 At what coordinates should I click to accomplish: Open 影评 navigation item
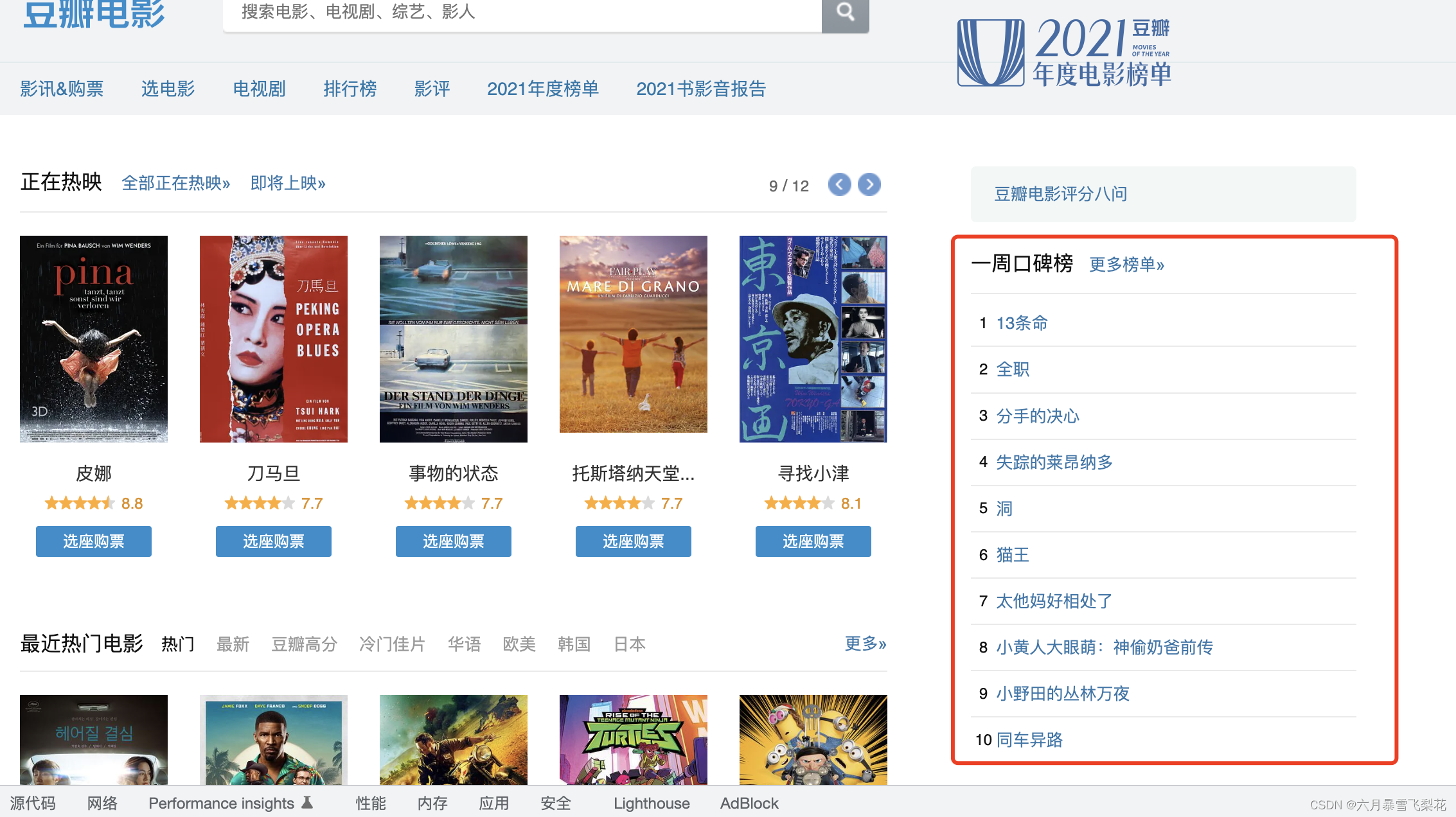pyautogui.click(x=432, y=89)
